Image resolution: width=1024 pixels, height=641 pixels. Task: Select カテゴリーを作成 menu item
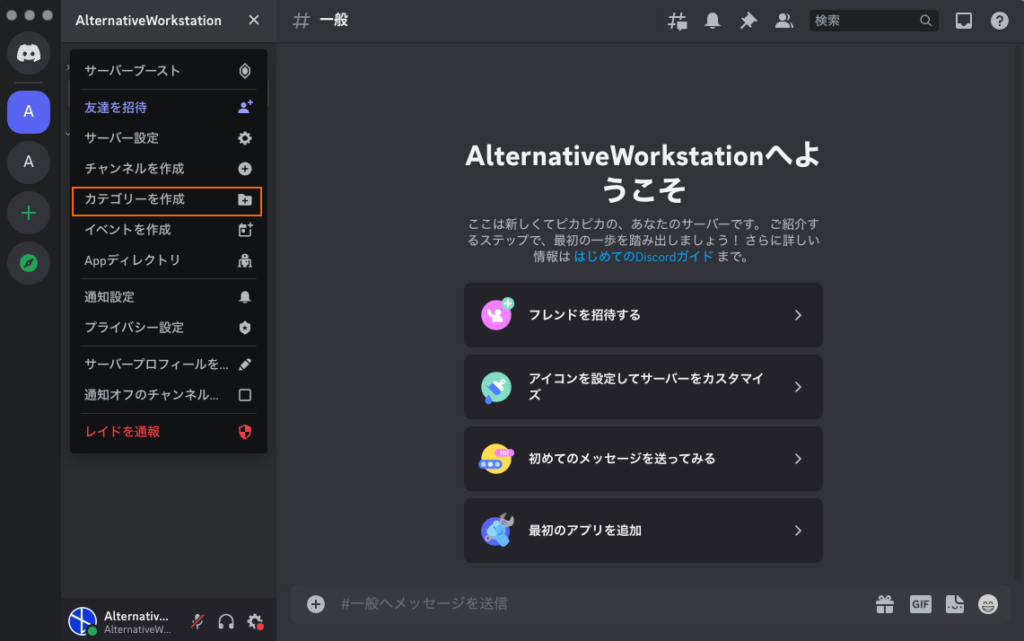[x=167, y=200]
